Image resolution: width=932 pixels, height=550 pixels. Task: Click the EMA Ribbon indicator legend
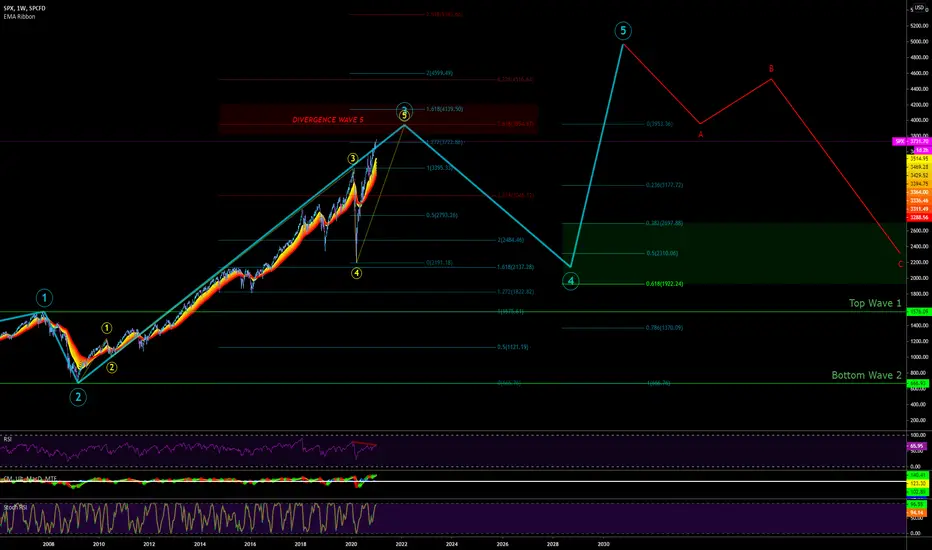point(19,17)
